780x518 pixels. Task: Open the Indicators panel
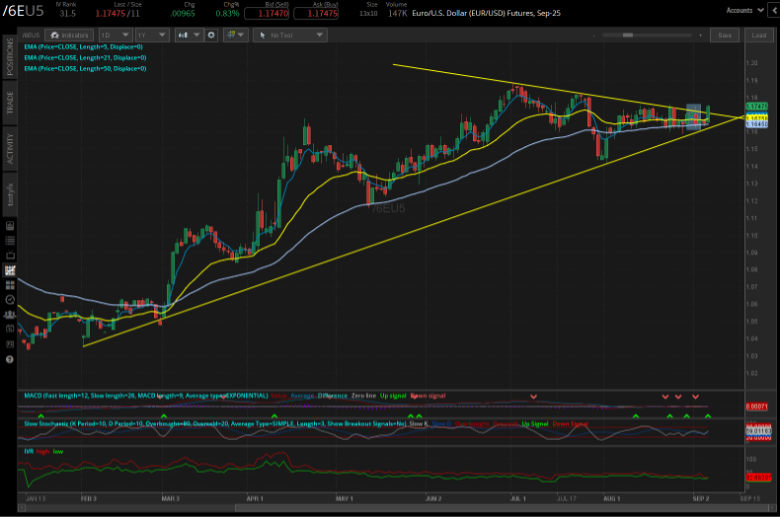[69, 35]
